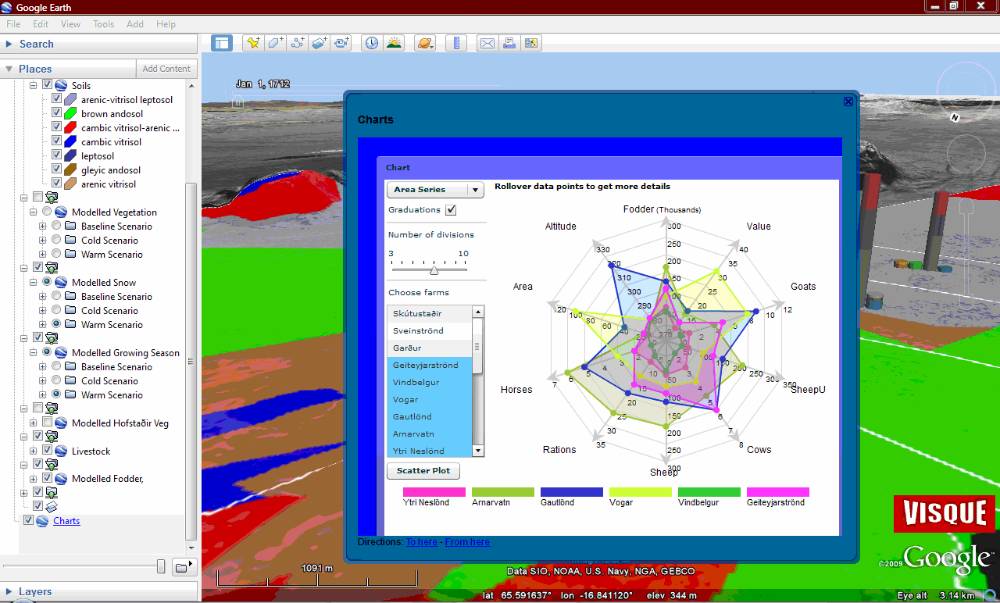1000x603 pixels.
Task: Toggle sunlight with the sun icon
Action: coord(395,43)
